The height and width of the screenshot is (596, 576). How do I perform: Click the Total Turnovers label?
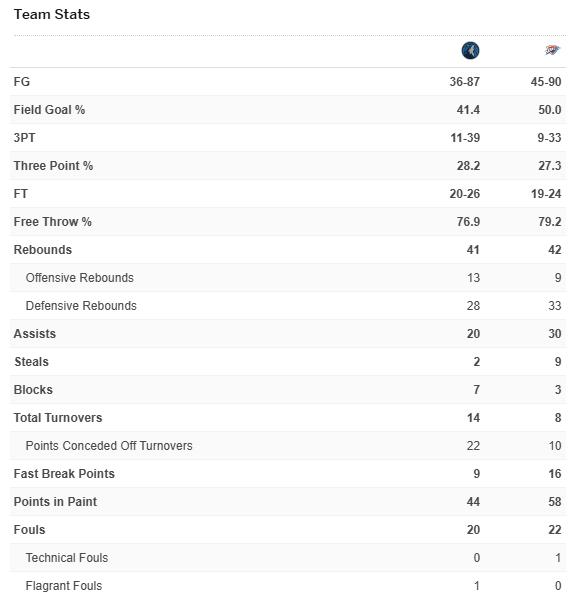point(58,418)
